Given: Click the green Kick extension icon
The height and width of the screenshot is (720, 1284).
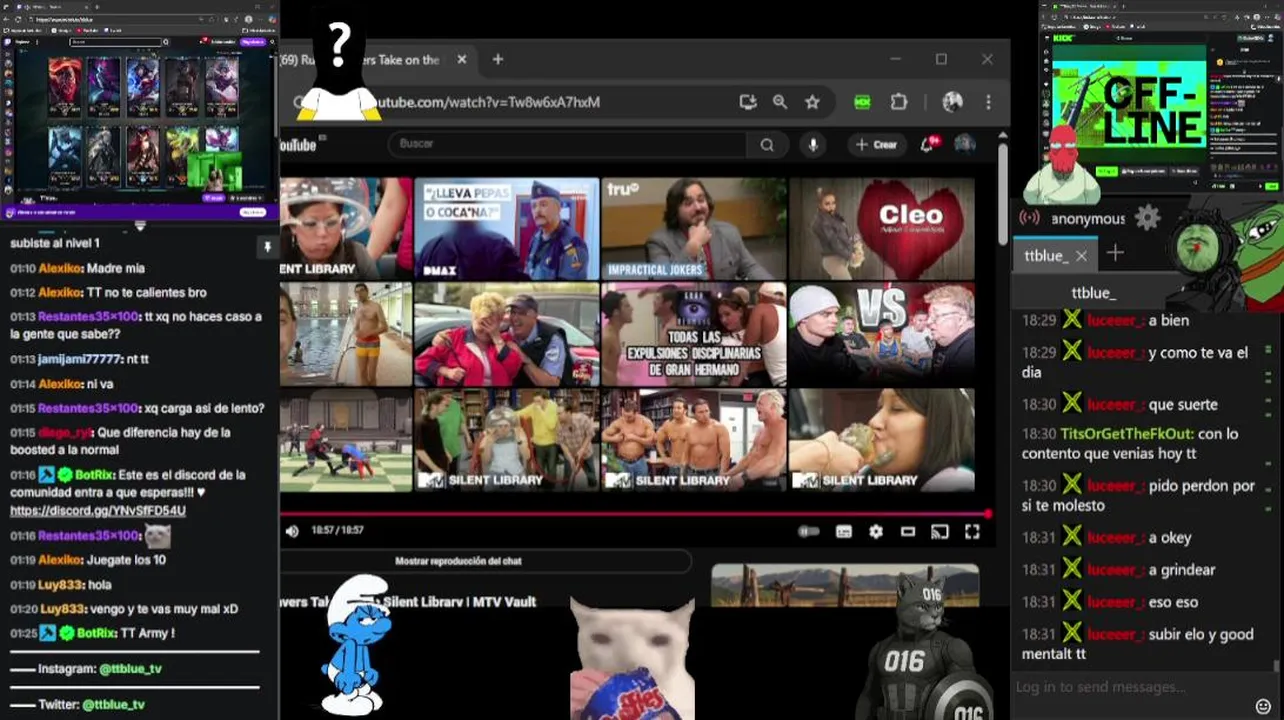Looking at the screenshot, I should [x=862, y=102].
